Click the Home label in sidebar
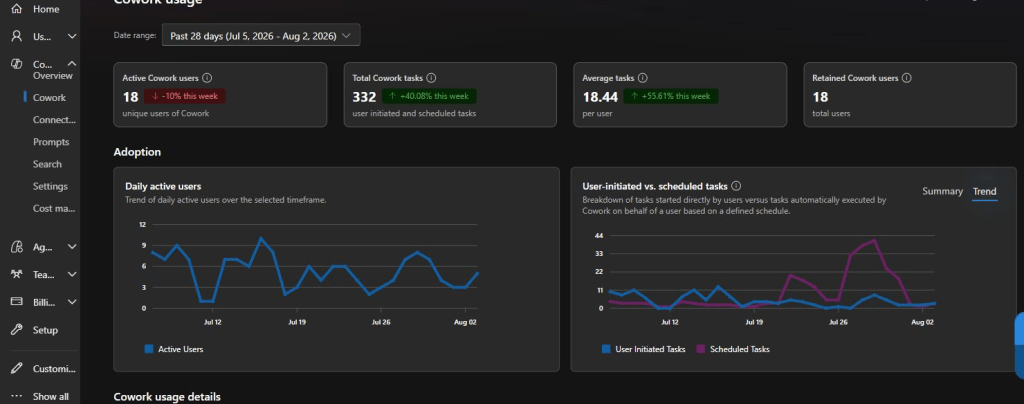The image size is (1024, 404). point(46,9)
